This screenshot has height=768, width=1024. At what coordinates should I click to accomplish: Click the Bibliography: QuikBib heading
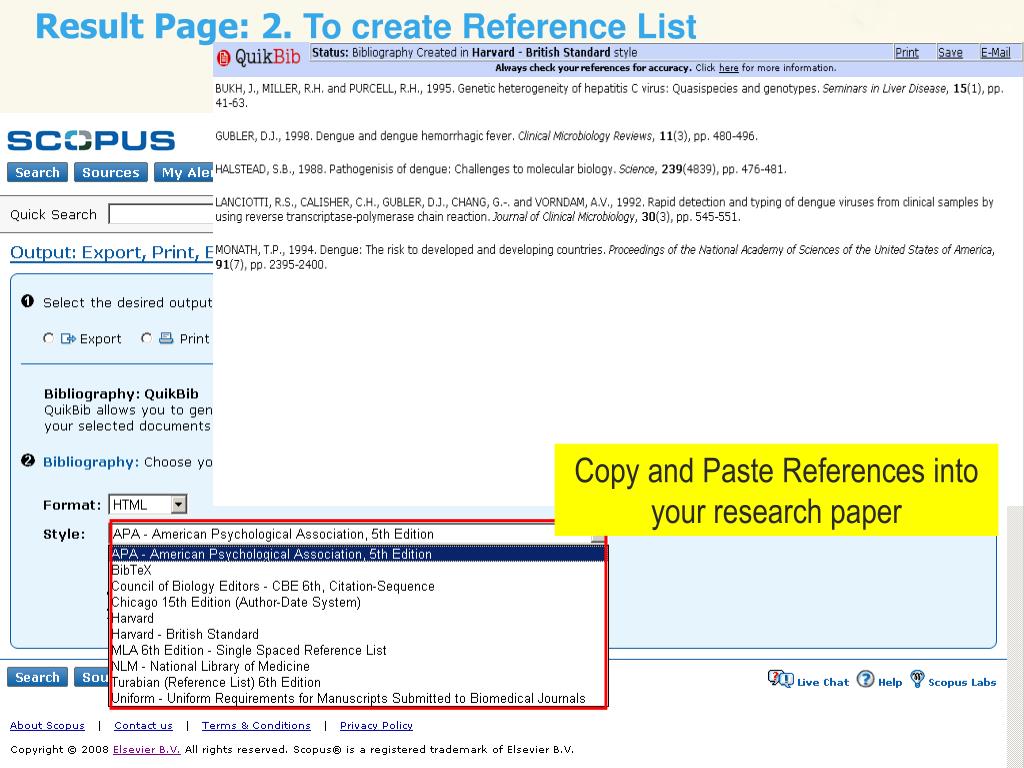121,394
